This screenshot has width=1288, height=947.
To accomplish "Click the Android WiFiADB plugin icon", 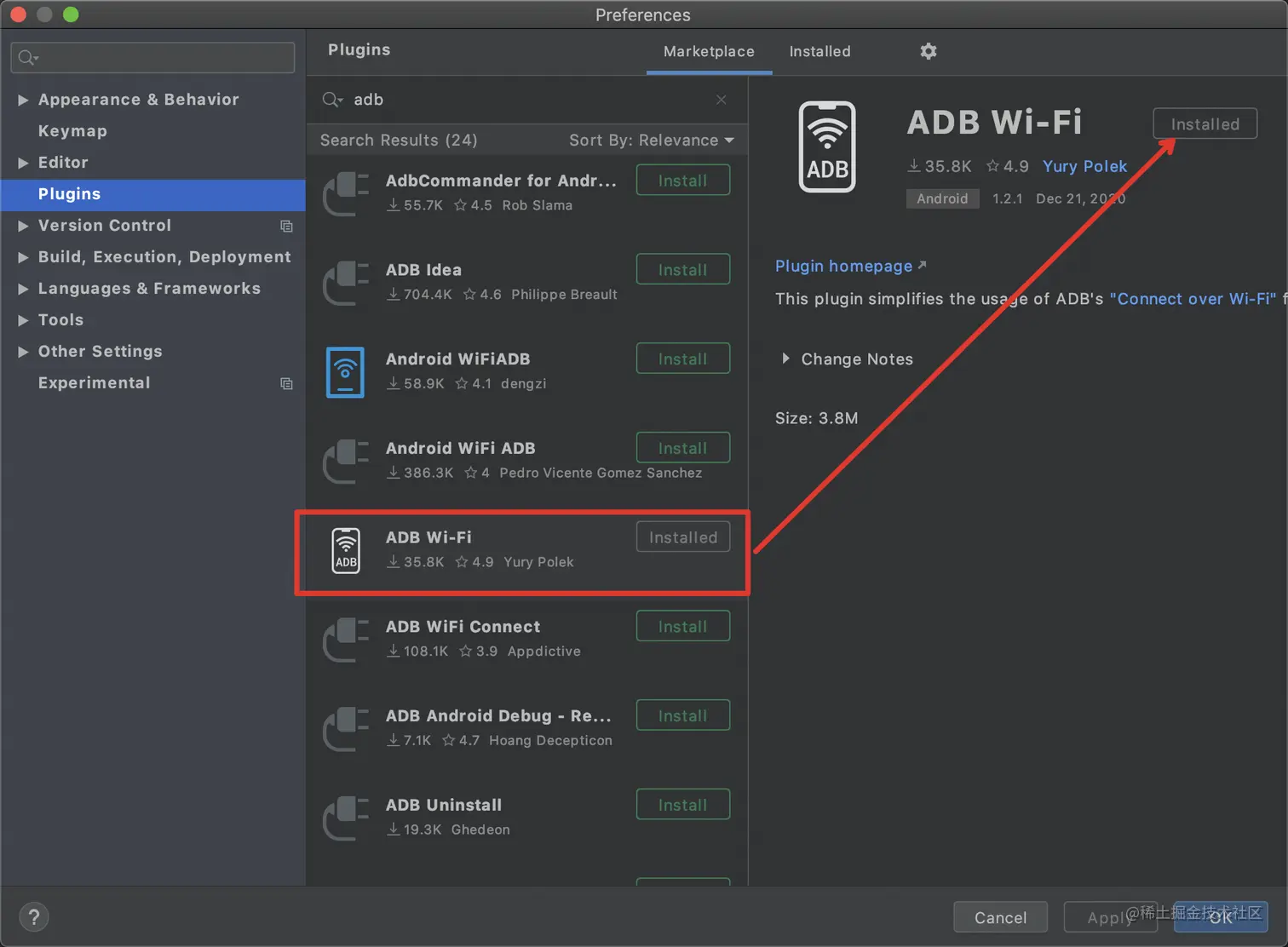I will 346,372.
